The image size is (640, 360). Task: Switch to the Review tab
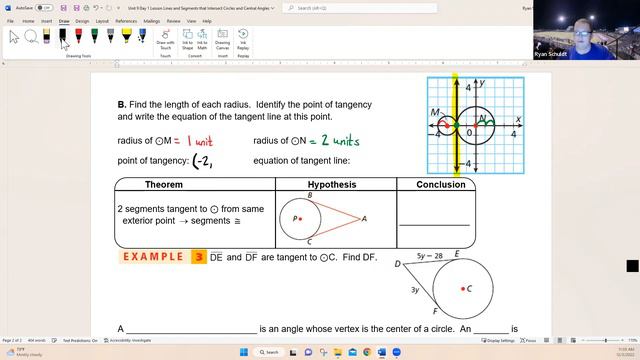pyautogui.click(x=173, y=21)
